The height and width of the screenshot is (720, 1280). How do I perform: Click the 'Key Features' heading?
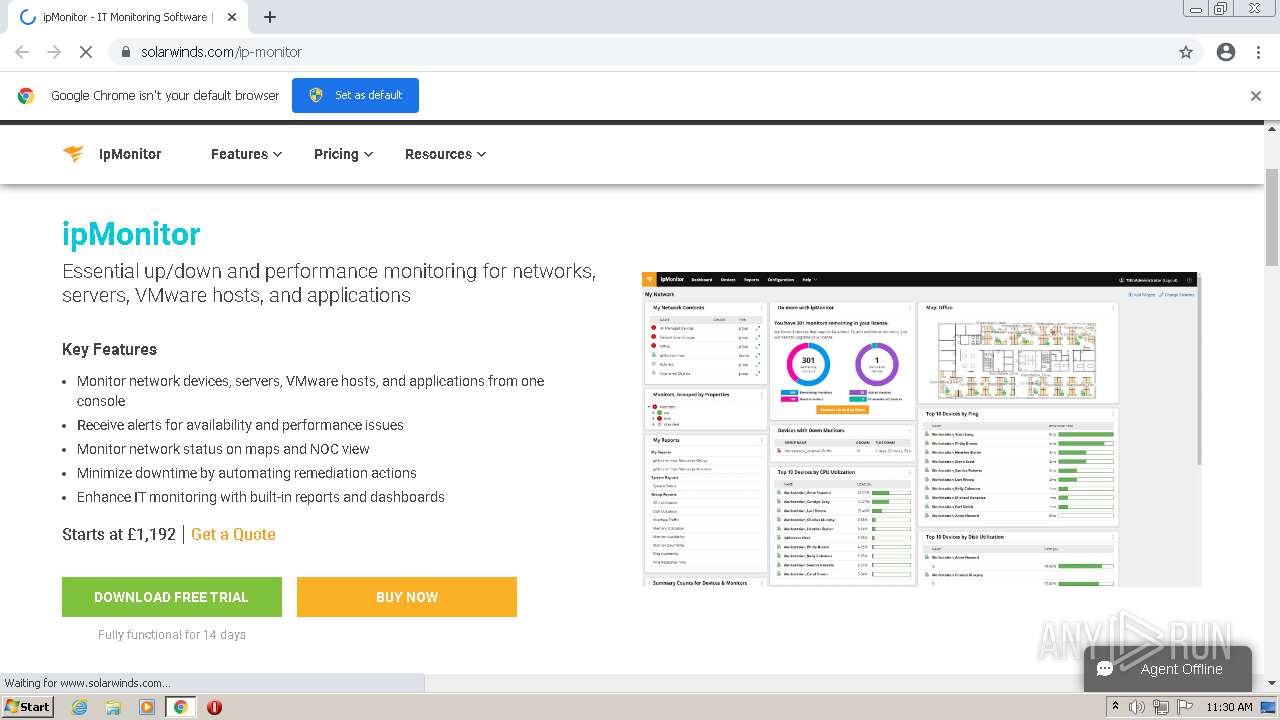pos(109,349)
